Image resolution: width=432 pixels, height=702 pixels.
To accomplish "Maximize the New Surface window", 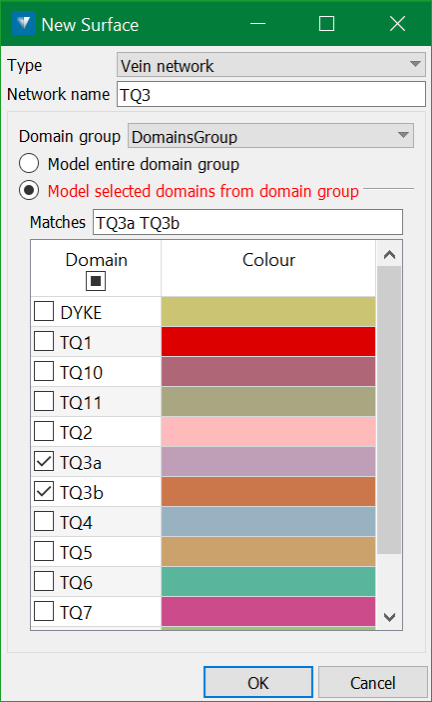I will click(x=326, y=24).
